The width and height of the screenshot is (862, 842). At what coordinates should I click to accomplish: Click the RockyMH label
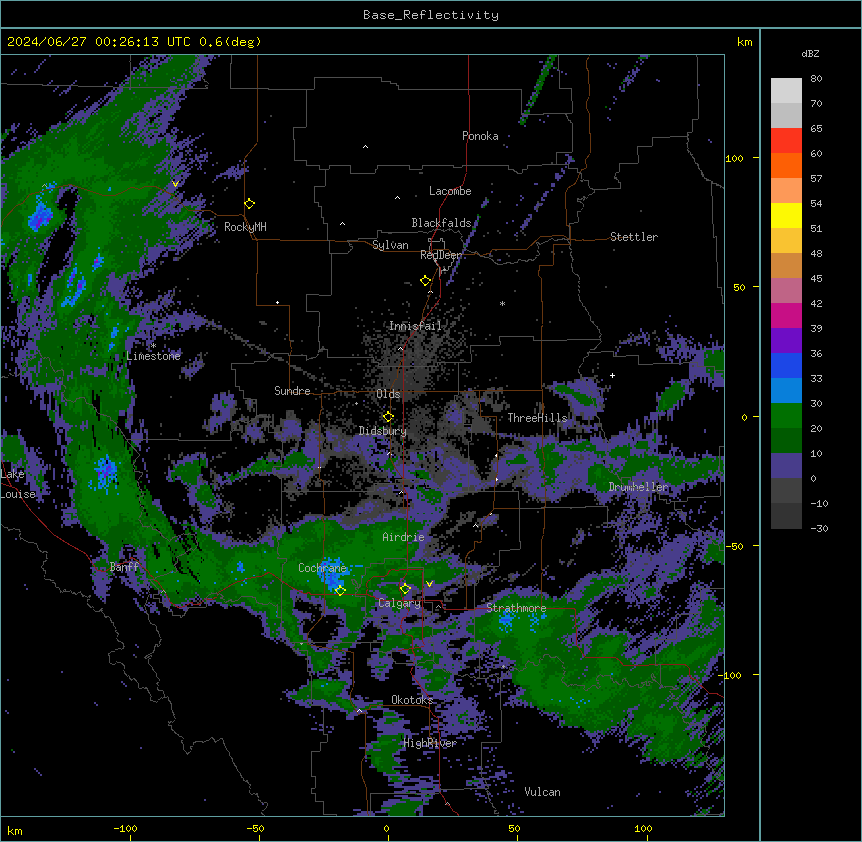(245, 227)
